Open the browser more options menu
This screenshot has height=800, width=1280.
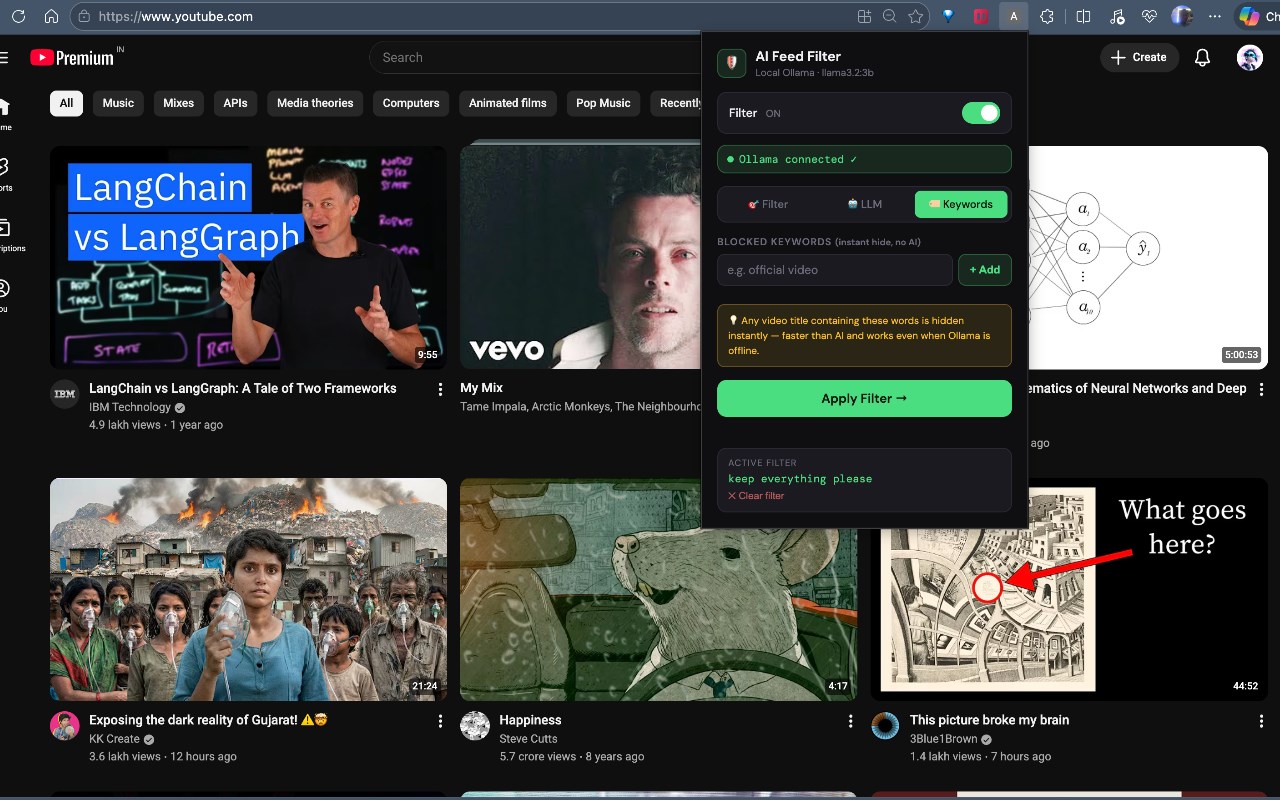click(x=1215, y=16)
